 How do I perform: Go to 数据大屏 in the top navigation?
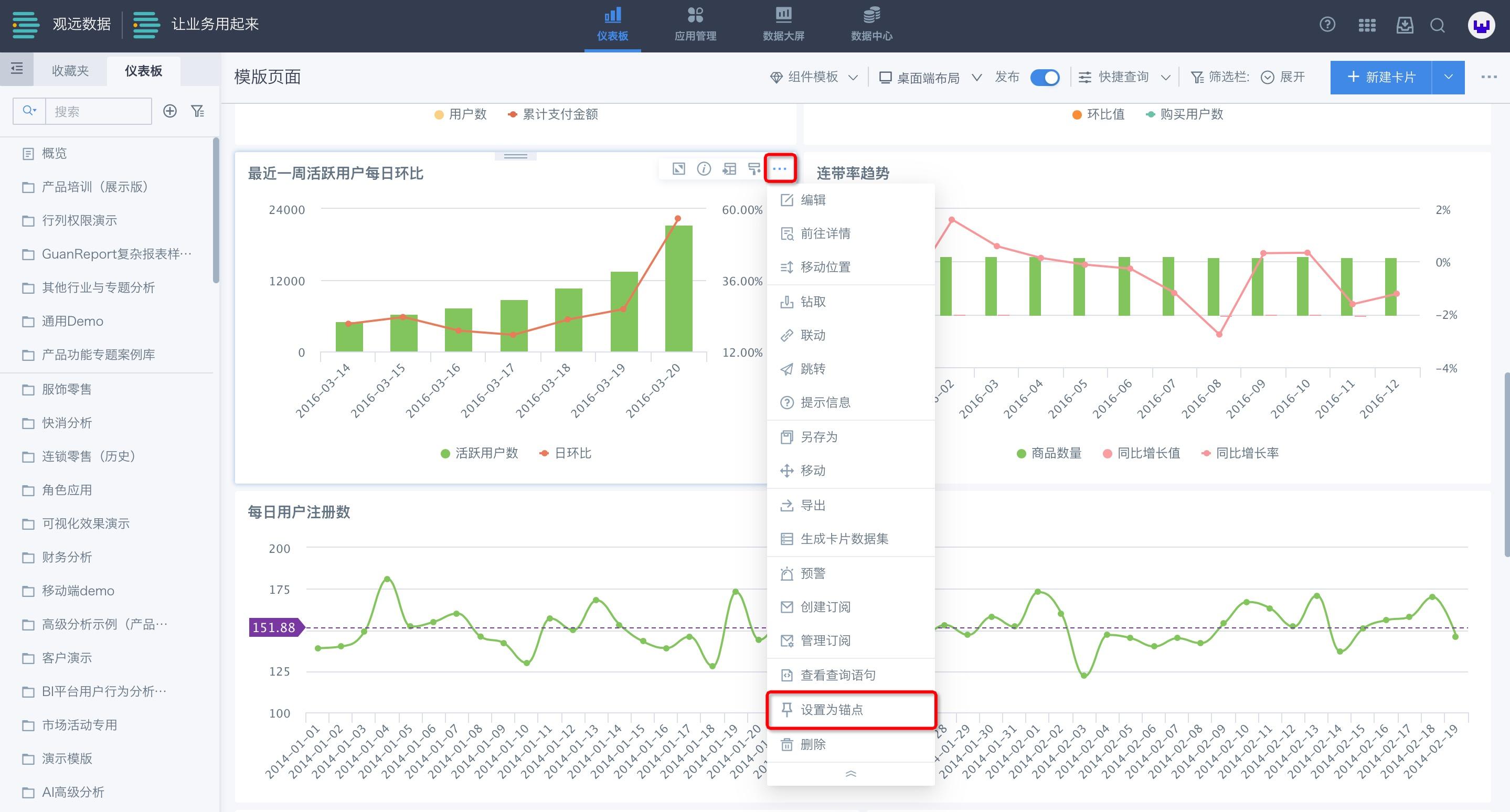click(x=784, y=26)
